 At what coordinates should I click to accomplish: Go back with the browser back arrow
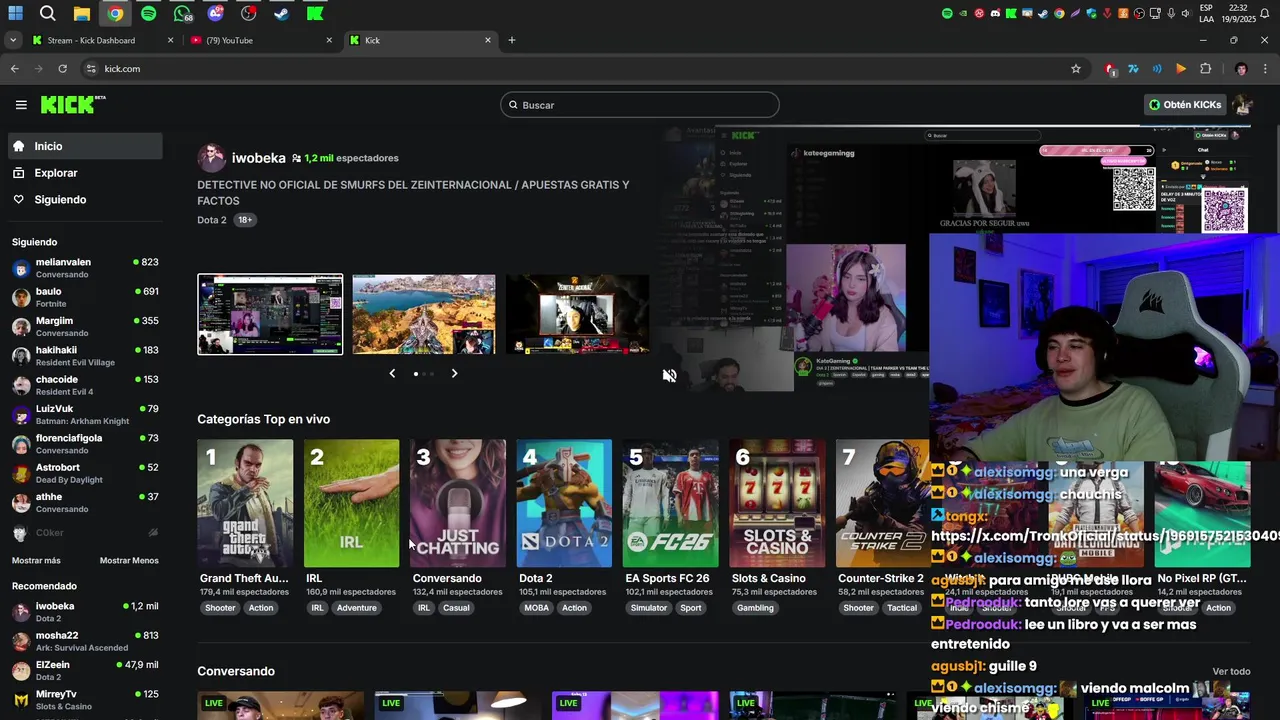(x=14, y=69)
